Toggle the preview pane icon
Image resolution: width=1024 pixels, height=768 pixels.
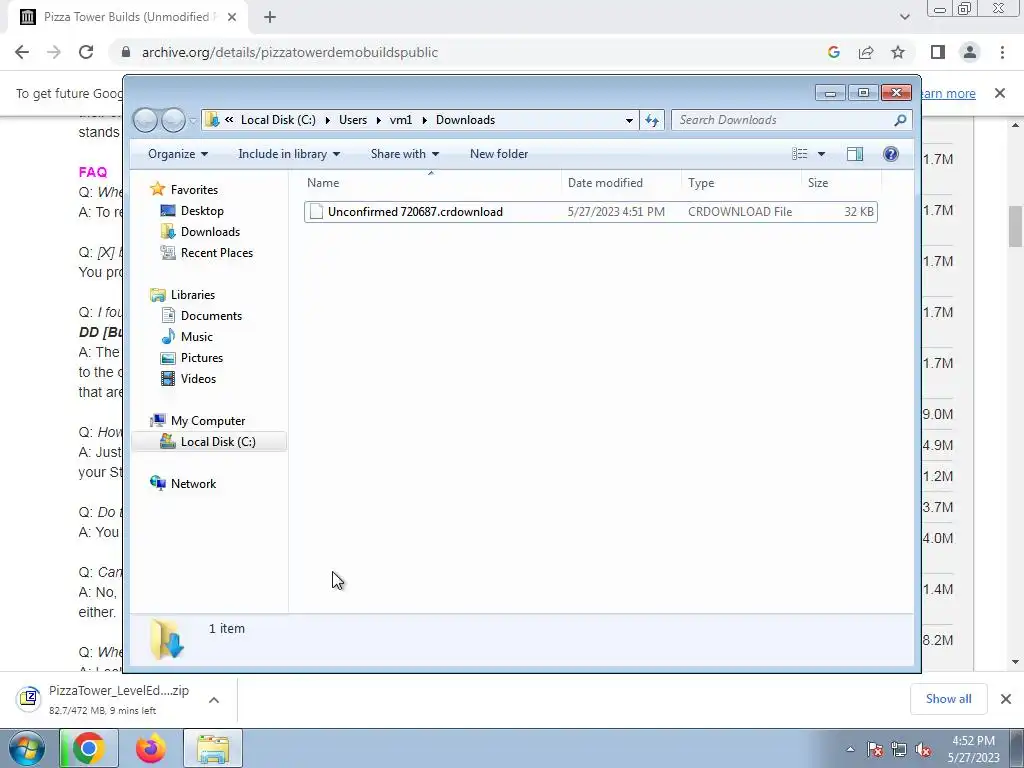[x=854, y=154]
